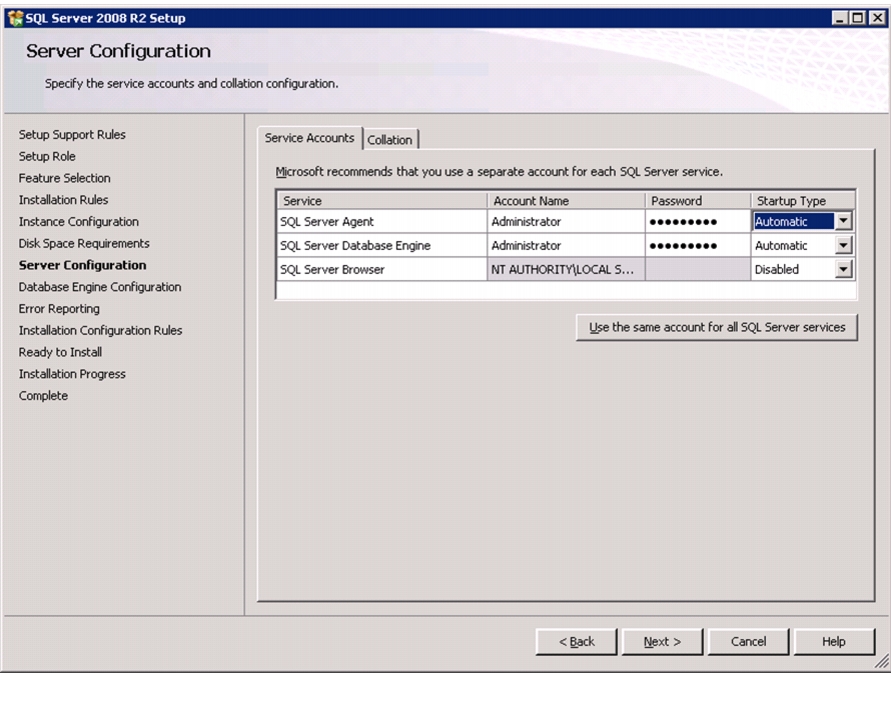
Task: Click Installation Rules in the step list
Action: (x=64, y=200)
